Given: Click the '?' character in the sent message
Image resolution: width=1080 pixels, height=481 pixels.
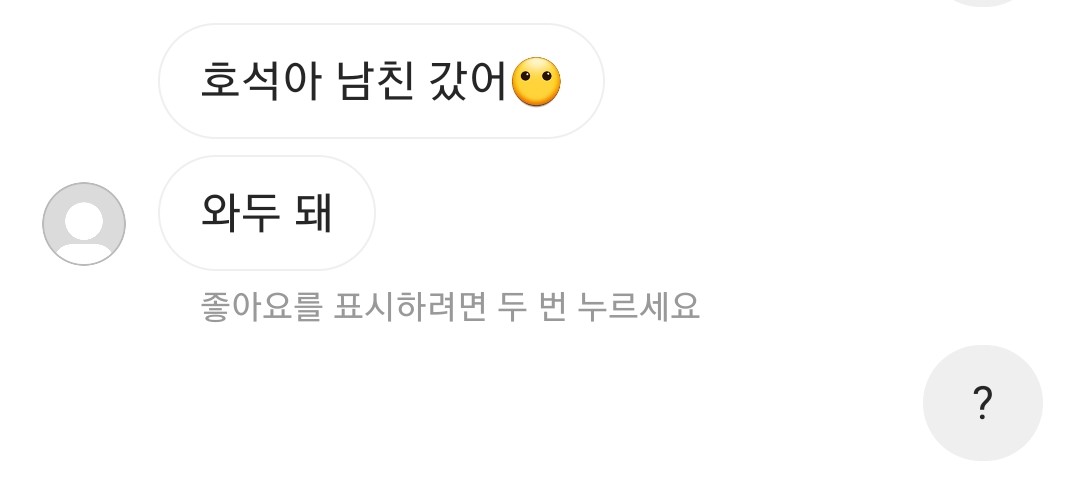Looking at the screenshot, I should click(x=983, y=403).
